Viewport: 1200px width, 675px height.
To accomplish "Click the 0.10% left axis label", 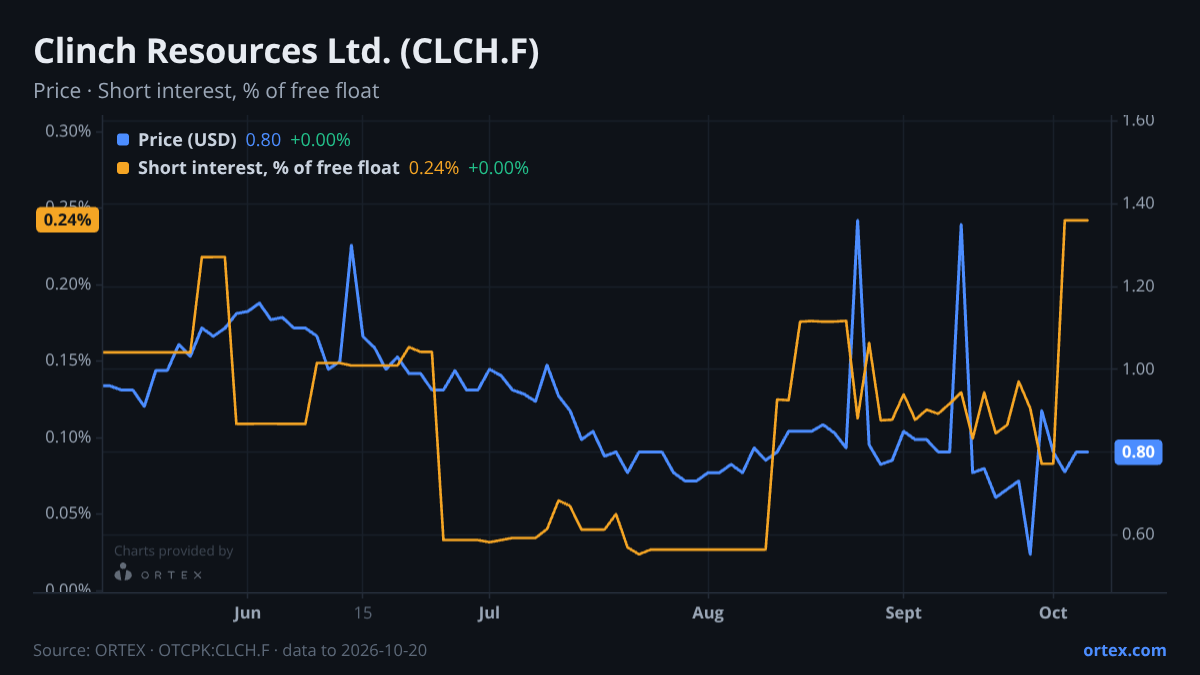I will [68, 437].
